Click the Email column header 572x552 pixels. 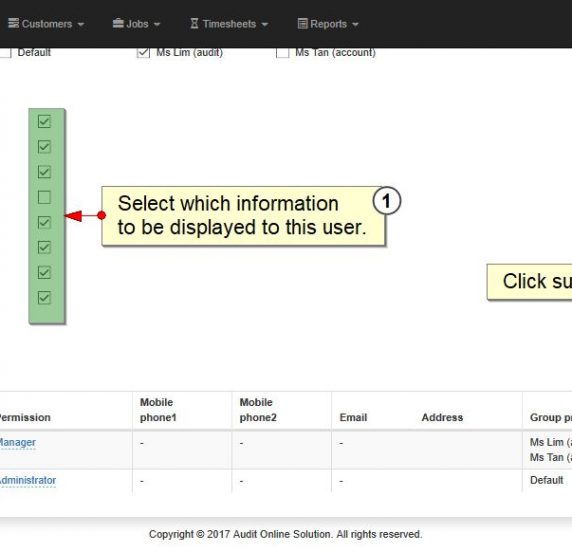point(353,417)
